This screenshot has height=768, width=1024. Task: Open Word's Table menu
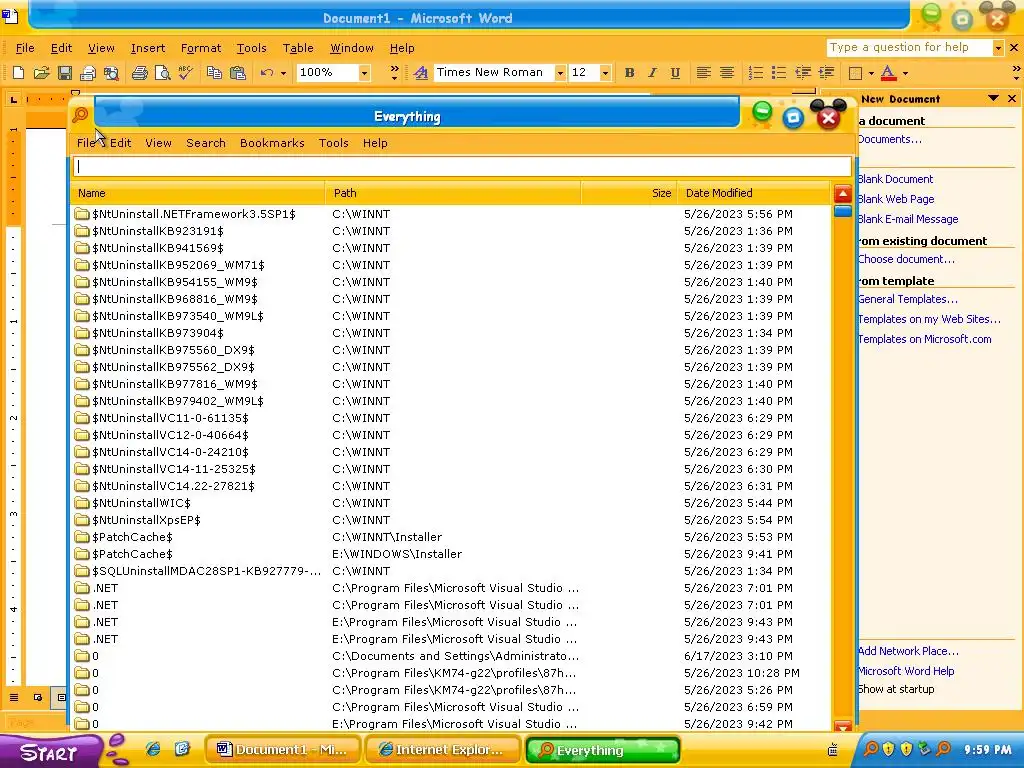point(298,48)
